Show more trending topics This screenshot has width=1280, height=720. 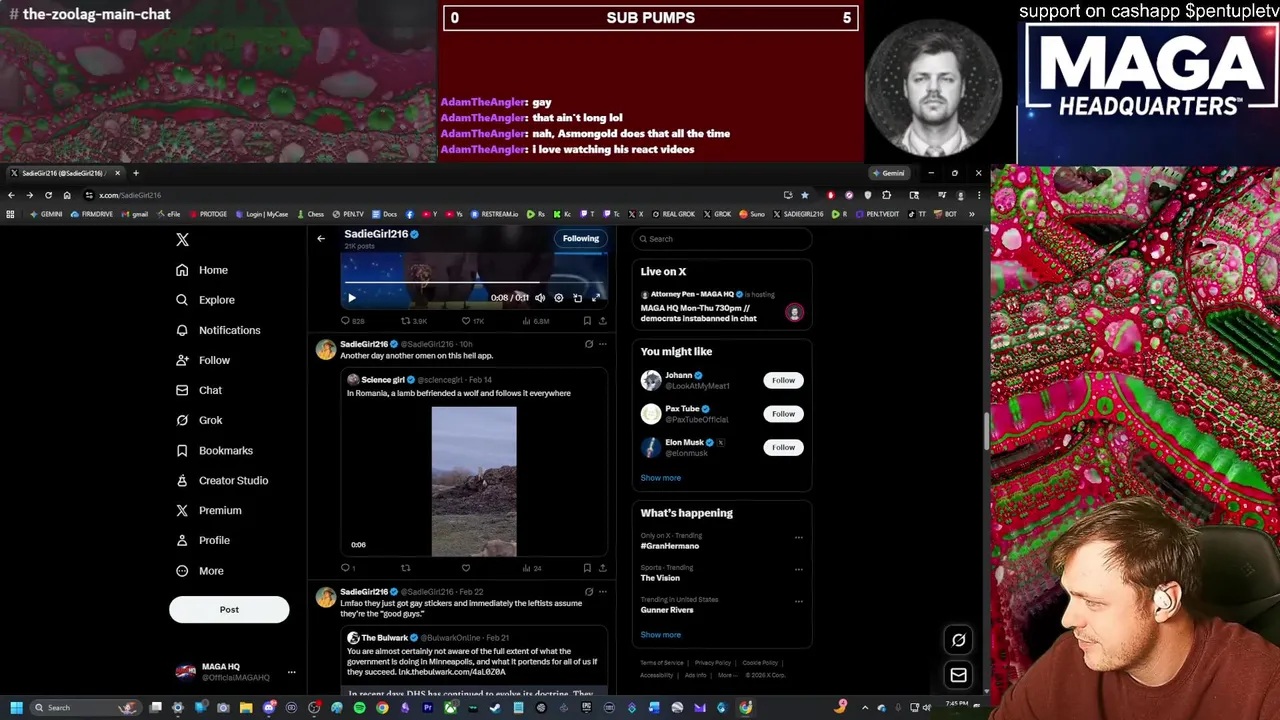[660, 635]
